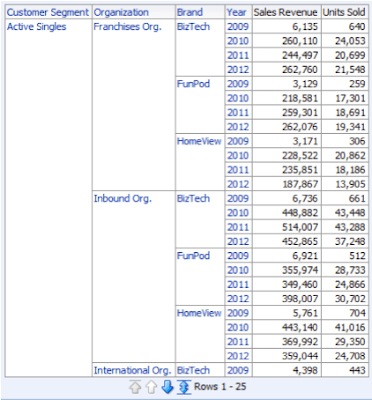Click year 2012 in the 359,044 row
372x400 pixels.
click(238, 356)
